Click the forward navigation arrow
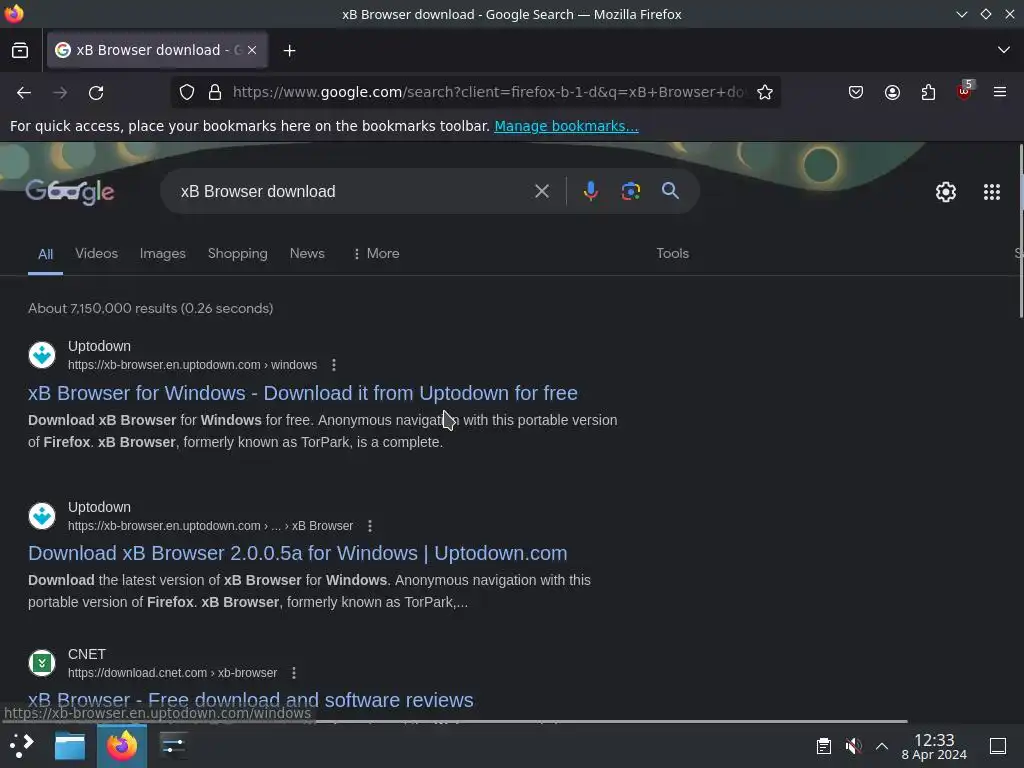Image resolution: width=1024 pixels, height=768 pixels. (x=60, y=93)
